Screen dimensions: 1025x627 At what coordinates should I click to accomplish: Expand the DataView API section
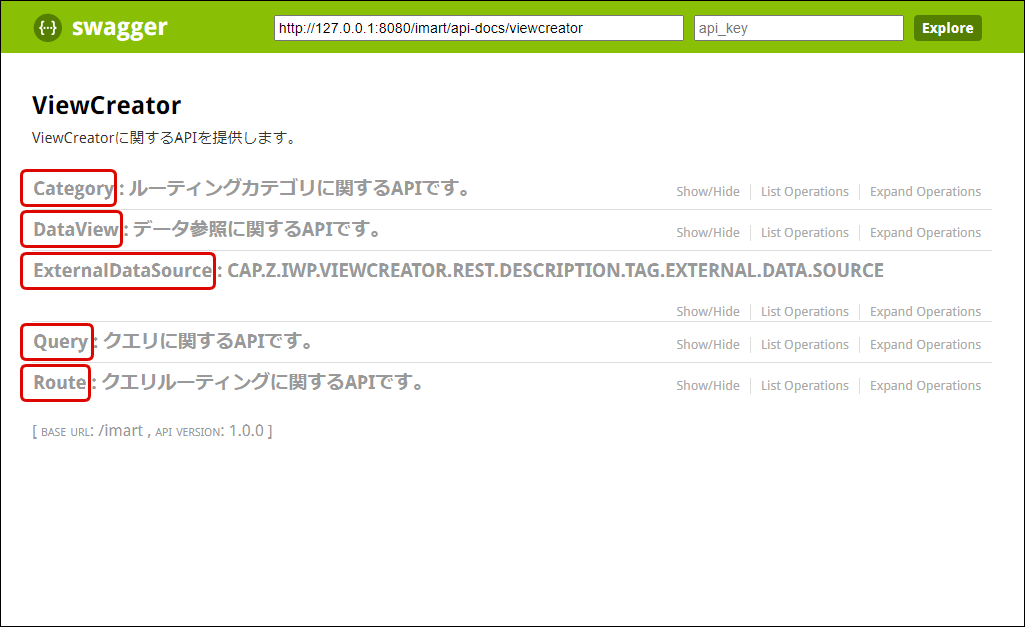[76, 229]
